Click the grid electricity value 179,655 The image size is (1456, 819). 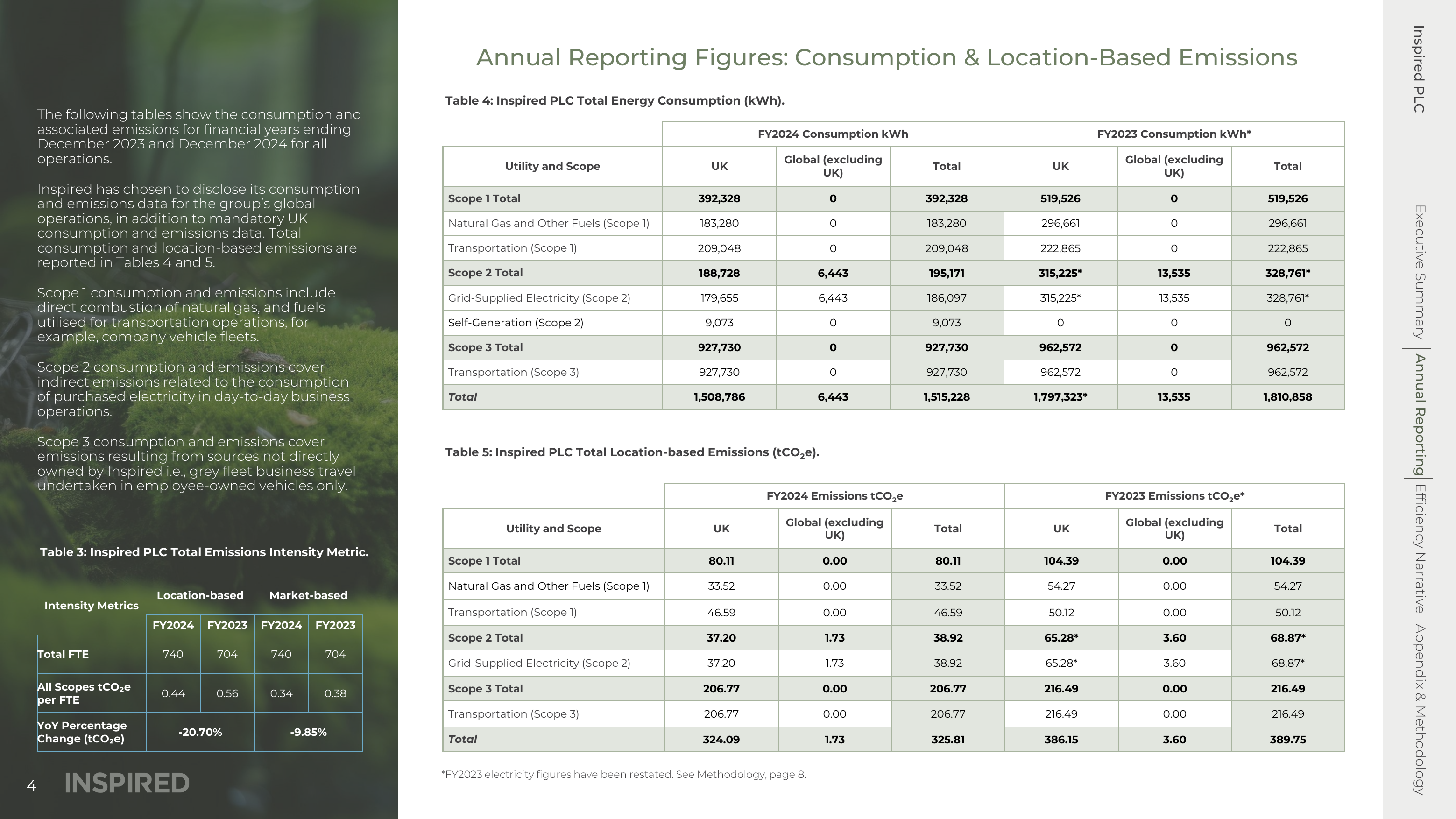coord(719,298)
